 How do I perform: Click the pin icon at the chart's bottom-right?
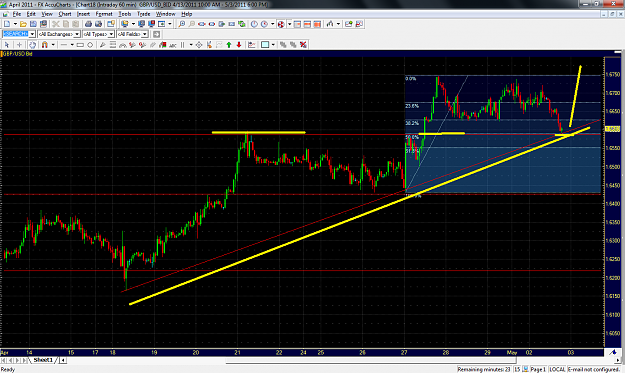click(613, 352)
